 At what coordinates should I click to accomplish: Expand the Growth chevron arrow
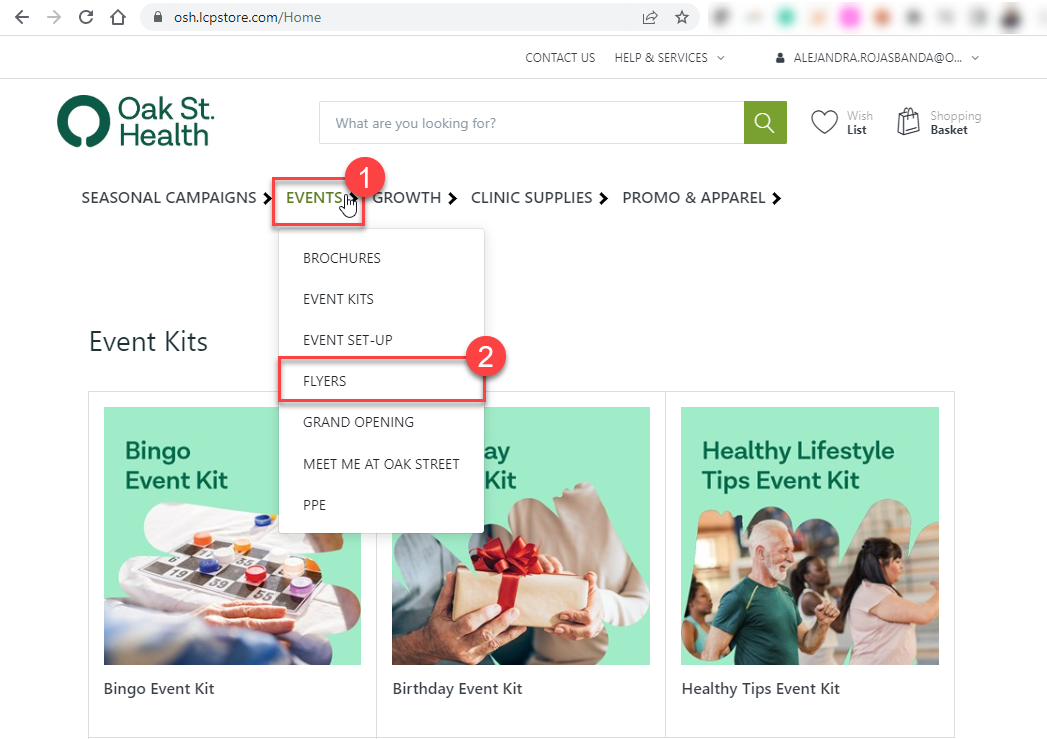point(453,198)
